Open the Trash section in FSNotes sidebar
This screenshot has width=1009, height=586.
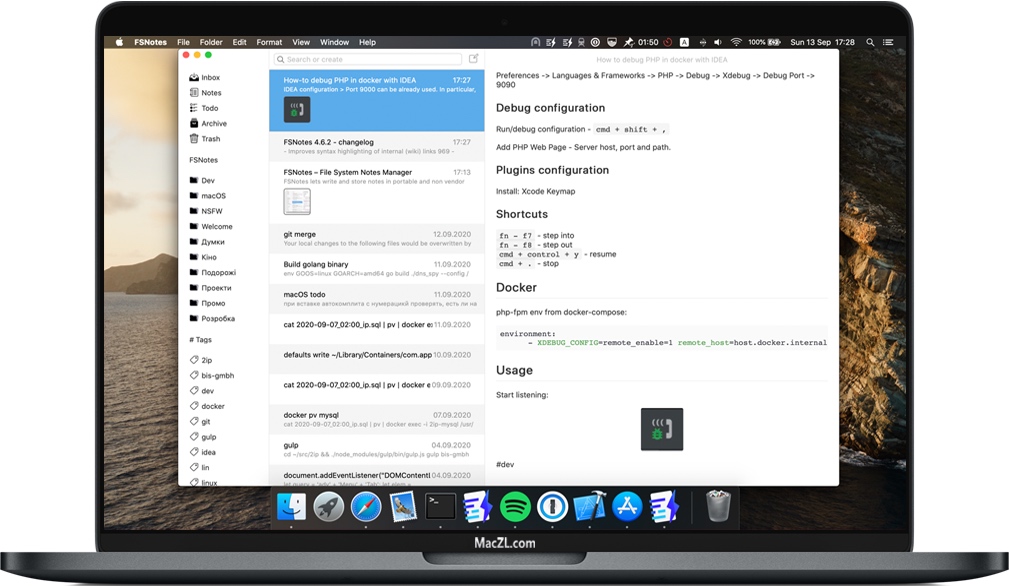click(x=209, y=138)
